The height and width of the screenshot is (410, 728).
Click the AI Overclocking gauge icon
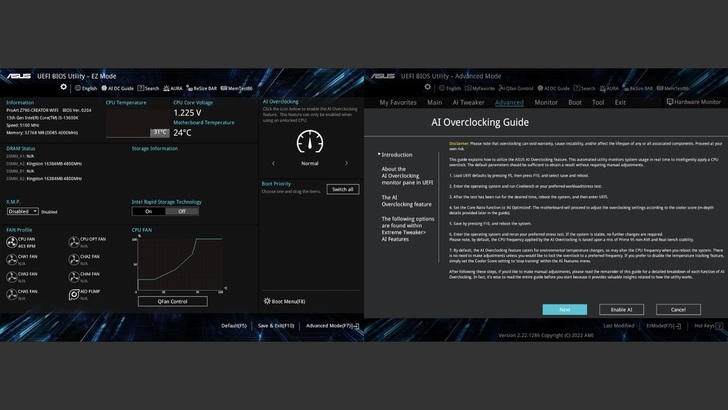pyautogui.click(x=310, y=142)
